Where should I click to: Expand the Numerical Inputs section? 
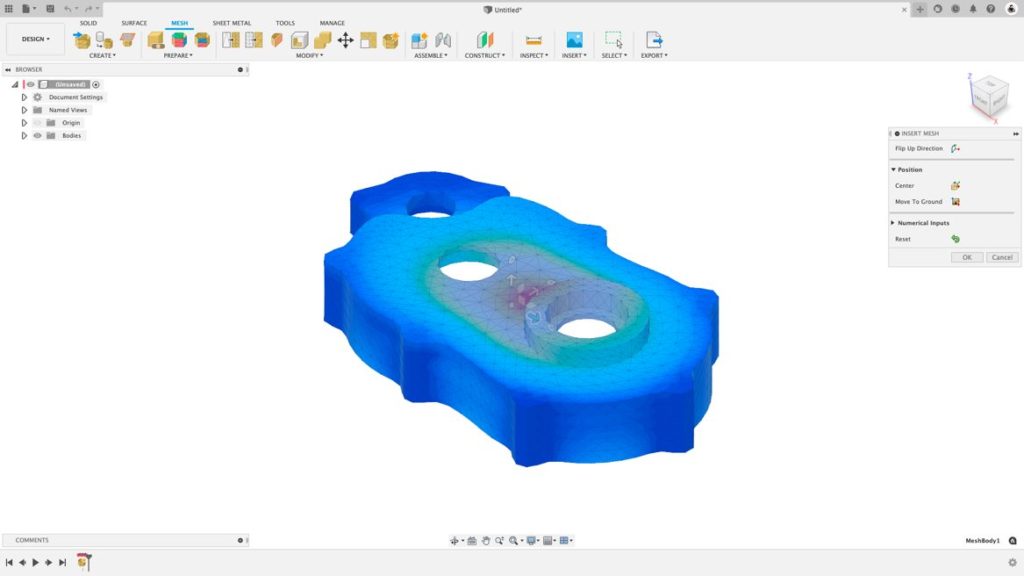[893, 222]
